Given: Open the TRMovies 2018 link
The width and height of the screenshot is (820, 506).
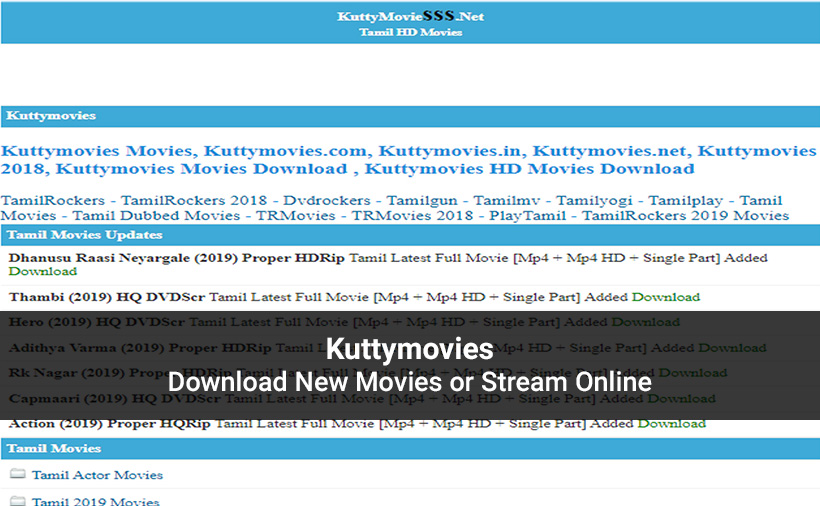Looking at the screenshot, I should click(x=412, y=215).
